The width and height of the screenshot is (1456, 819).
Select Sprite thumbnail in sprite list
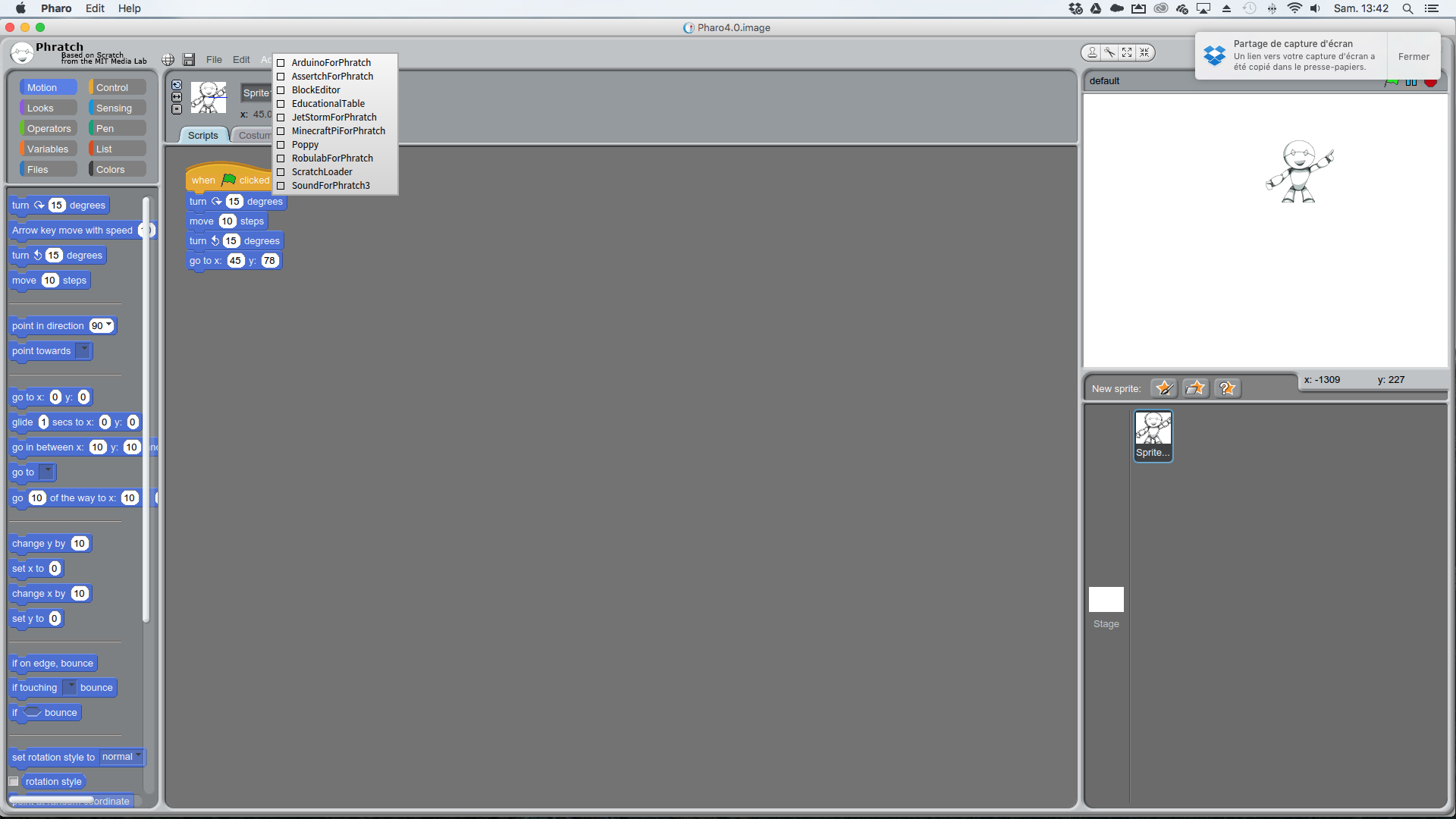(1153, 435)
